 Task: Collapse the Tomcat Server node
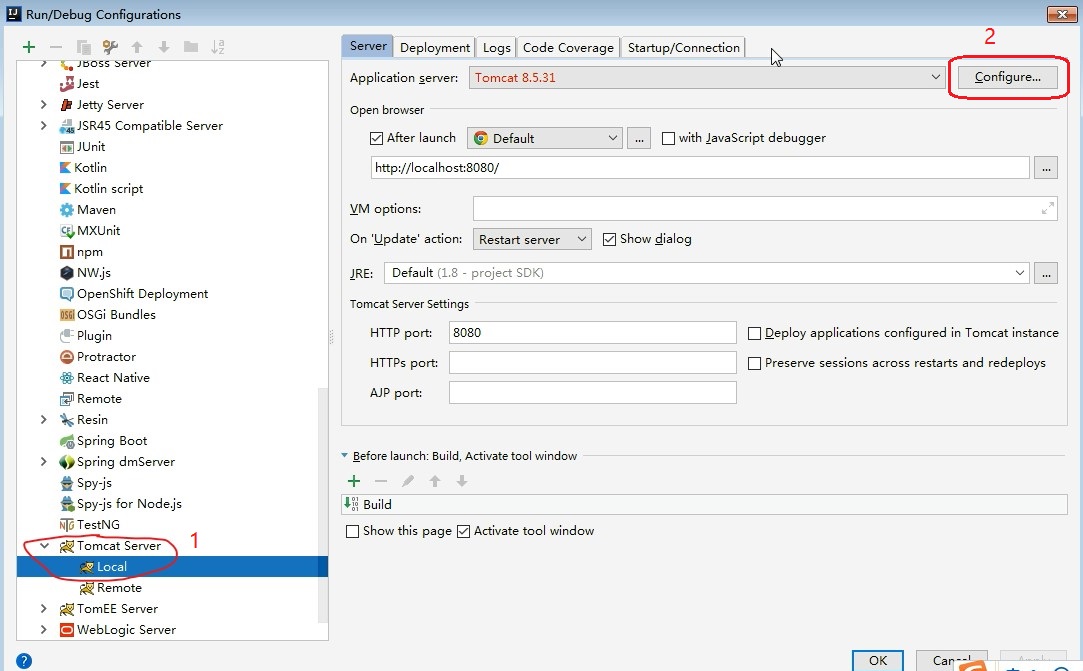(x=44, y=545)
